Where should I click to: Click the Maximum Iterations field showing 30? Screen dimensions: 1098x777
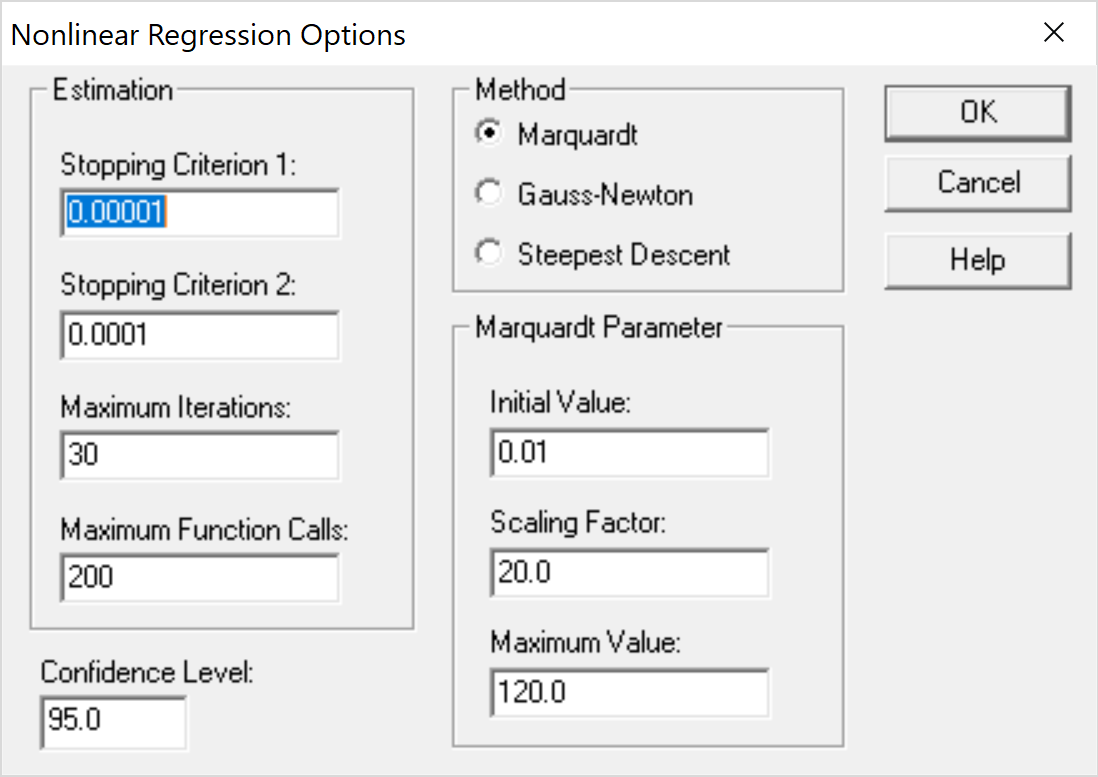[x=198, y=455]
